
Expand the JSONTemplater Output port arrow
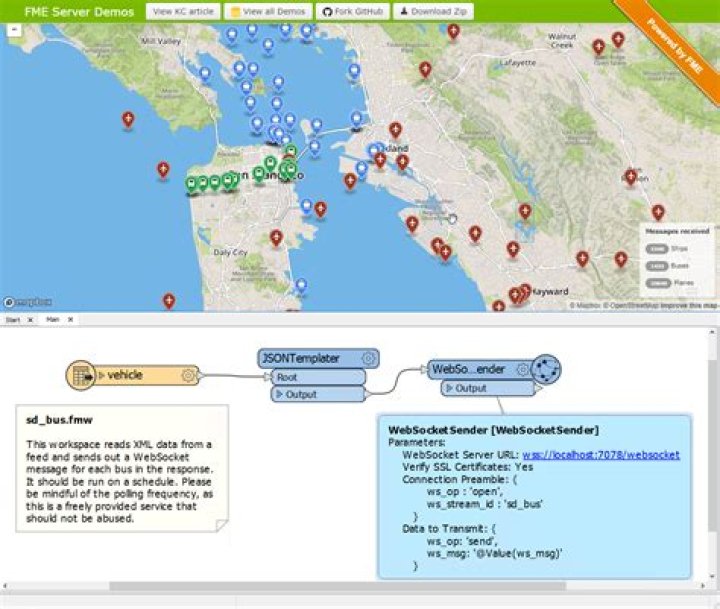tap(278, 394)
